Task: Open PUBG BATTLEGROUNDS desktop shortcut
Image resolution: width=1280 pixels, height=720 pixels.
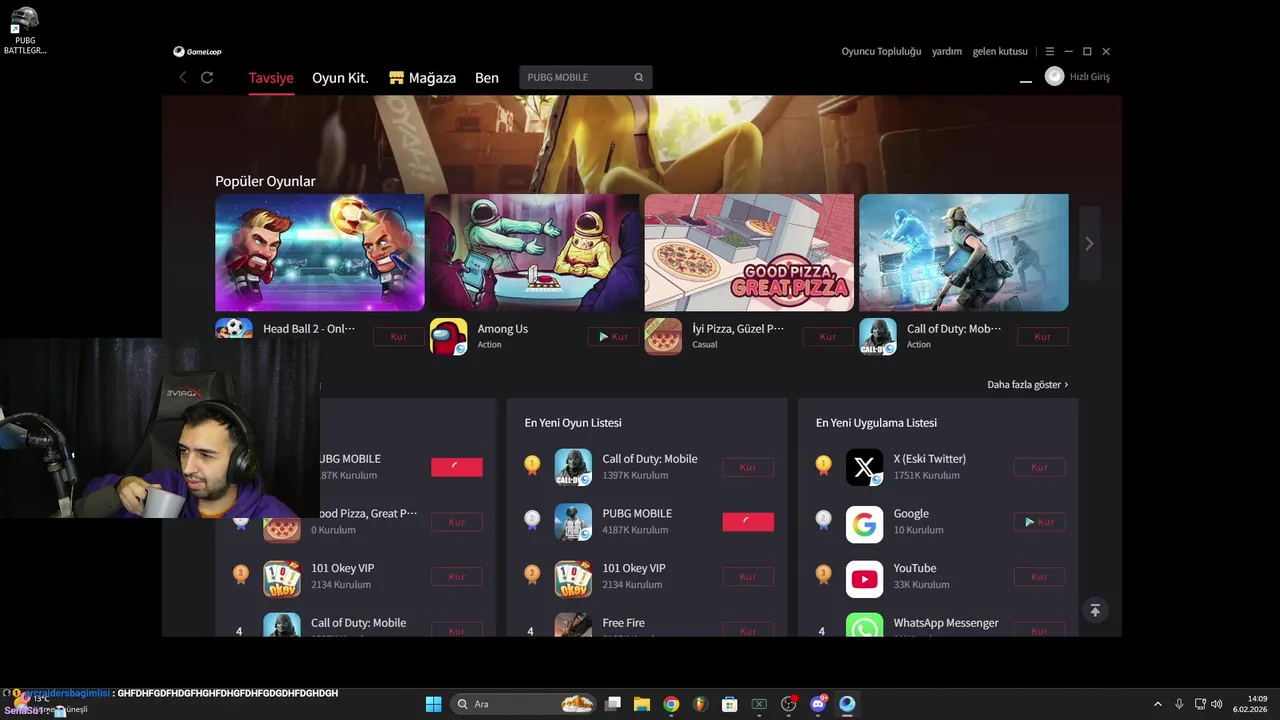Action: point(25,30)
